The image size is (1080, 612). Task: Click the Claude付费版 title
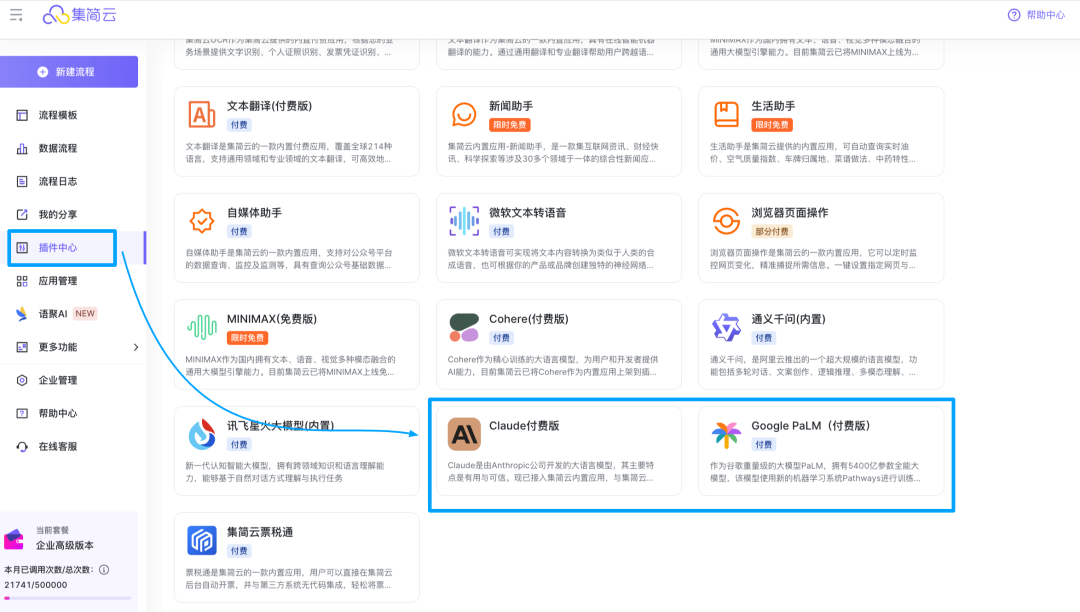(x=524, y=425)
